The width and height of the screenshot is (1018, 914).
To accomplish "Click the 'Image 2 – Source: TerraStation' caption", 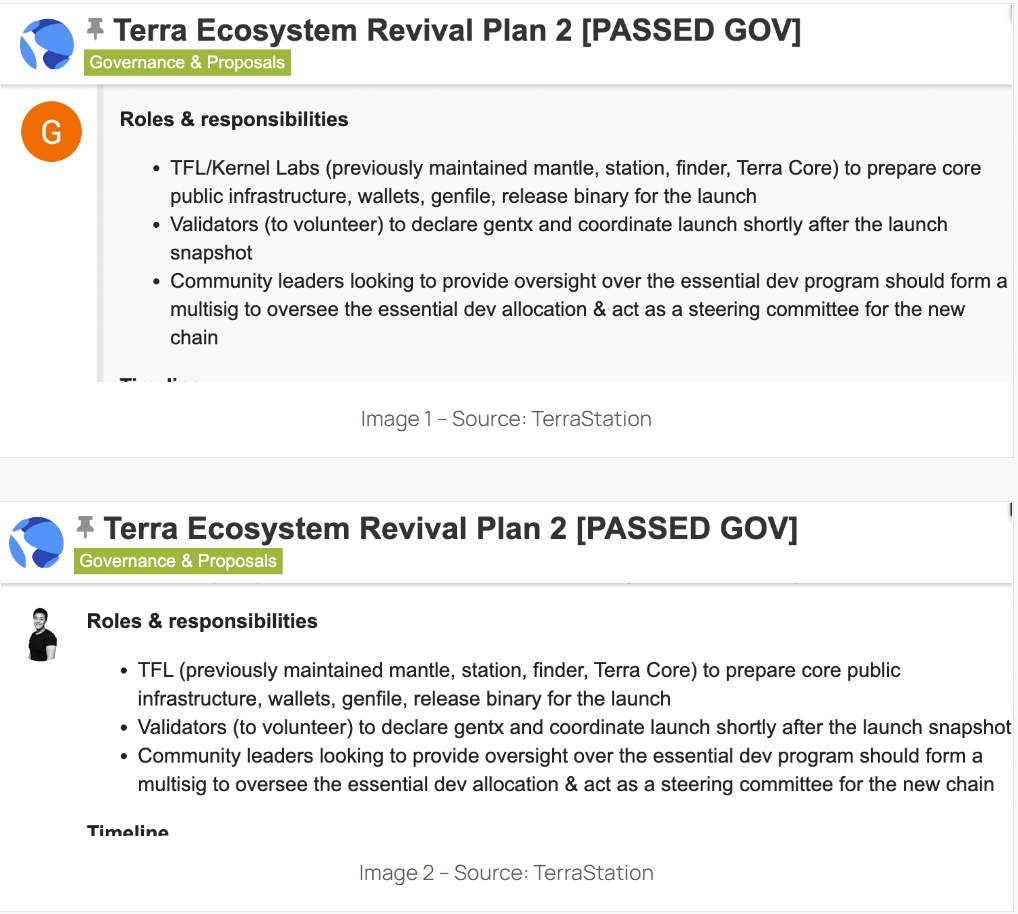I will click(x=506, y=873).
